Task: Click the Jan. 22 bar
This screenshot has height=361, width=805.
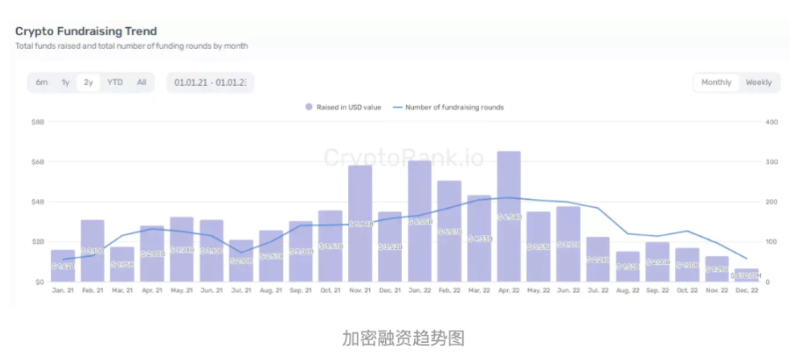Action: (419, 221)
